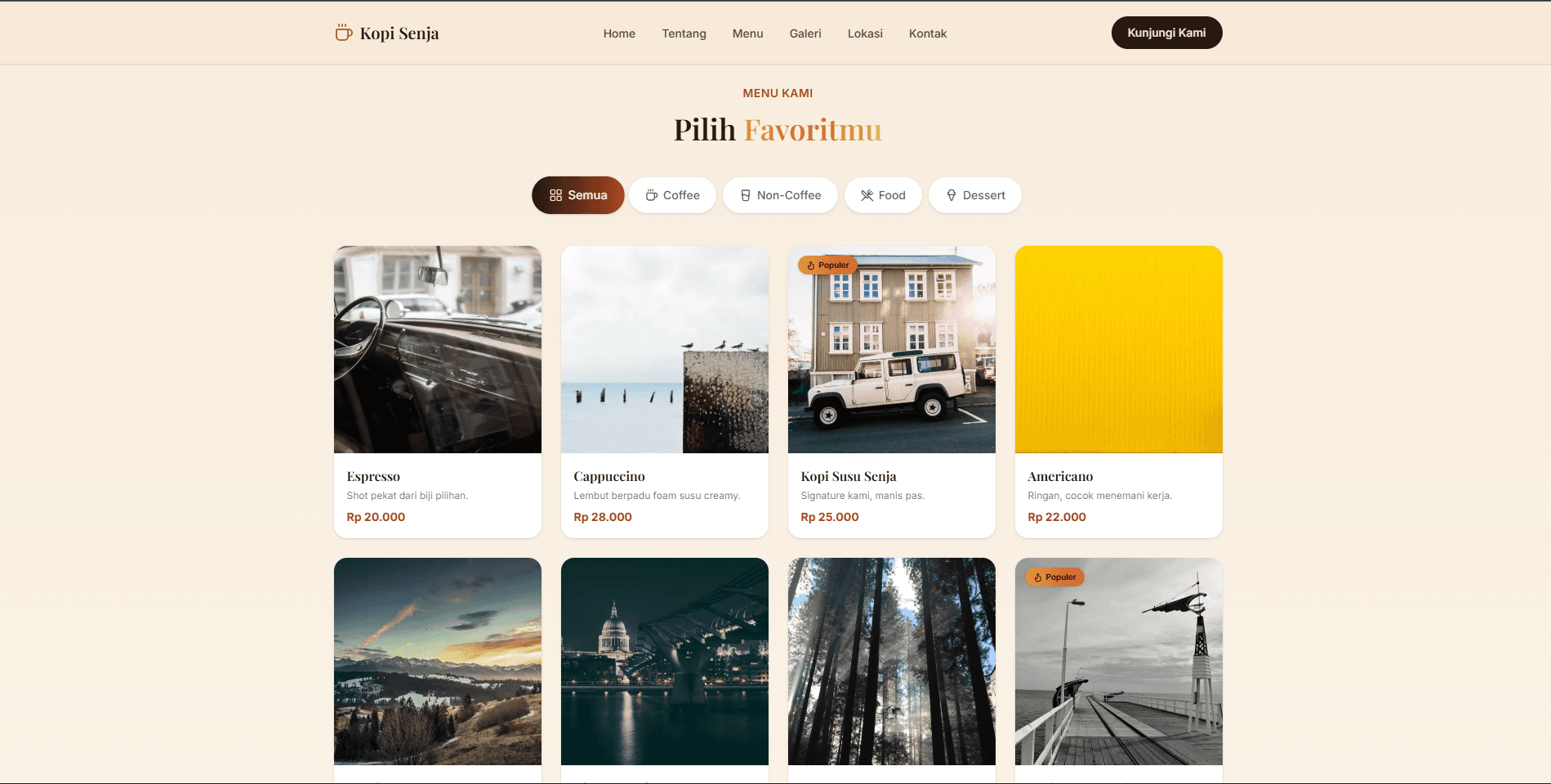Click the Espresso item title
Viewport: 1551px width, 784px height.
(373, 476)
